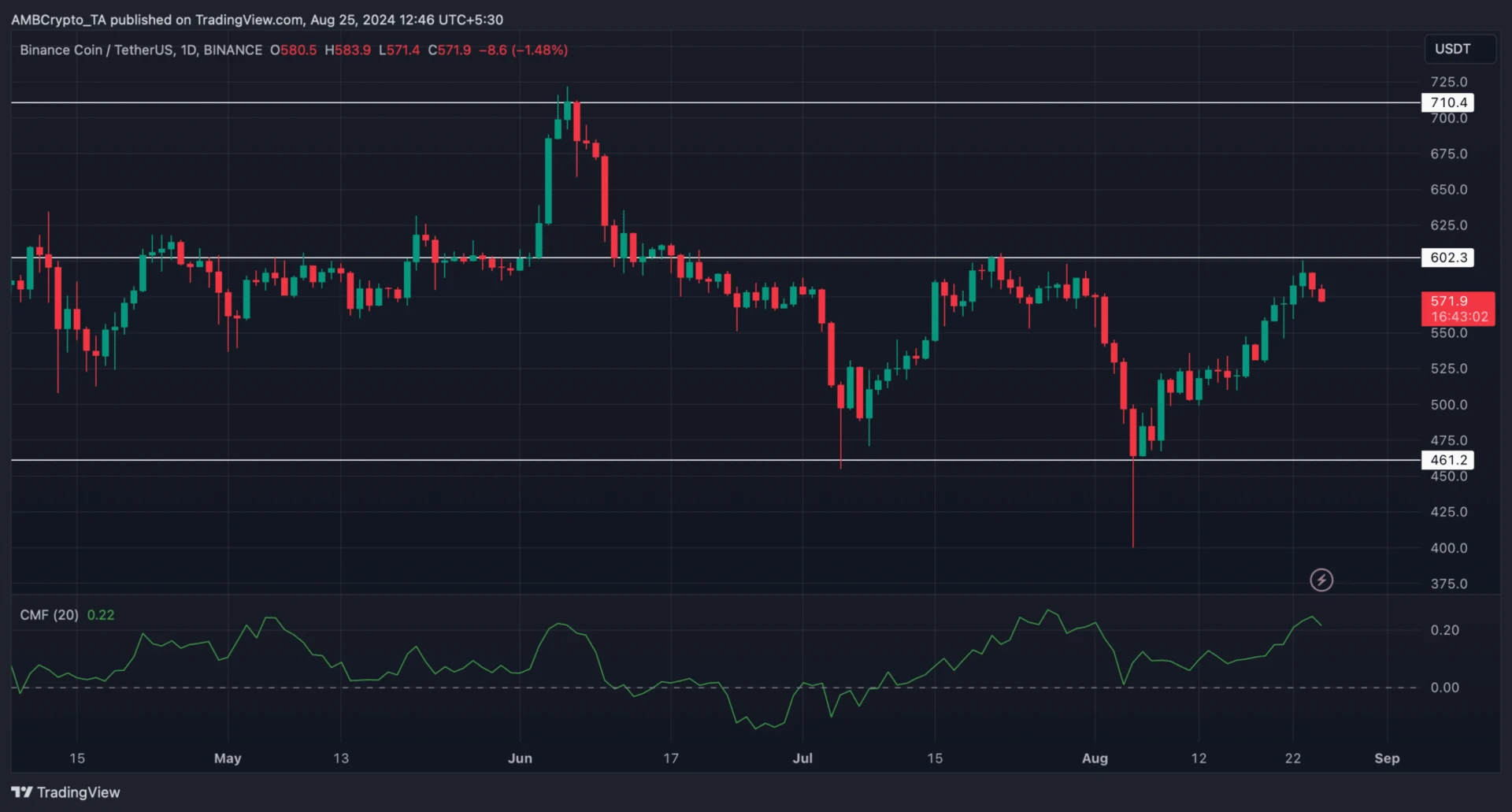Click the 12 date label on time axis
This screenshot has width=1512, height=812.
click(1199, 758)
